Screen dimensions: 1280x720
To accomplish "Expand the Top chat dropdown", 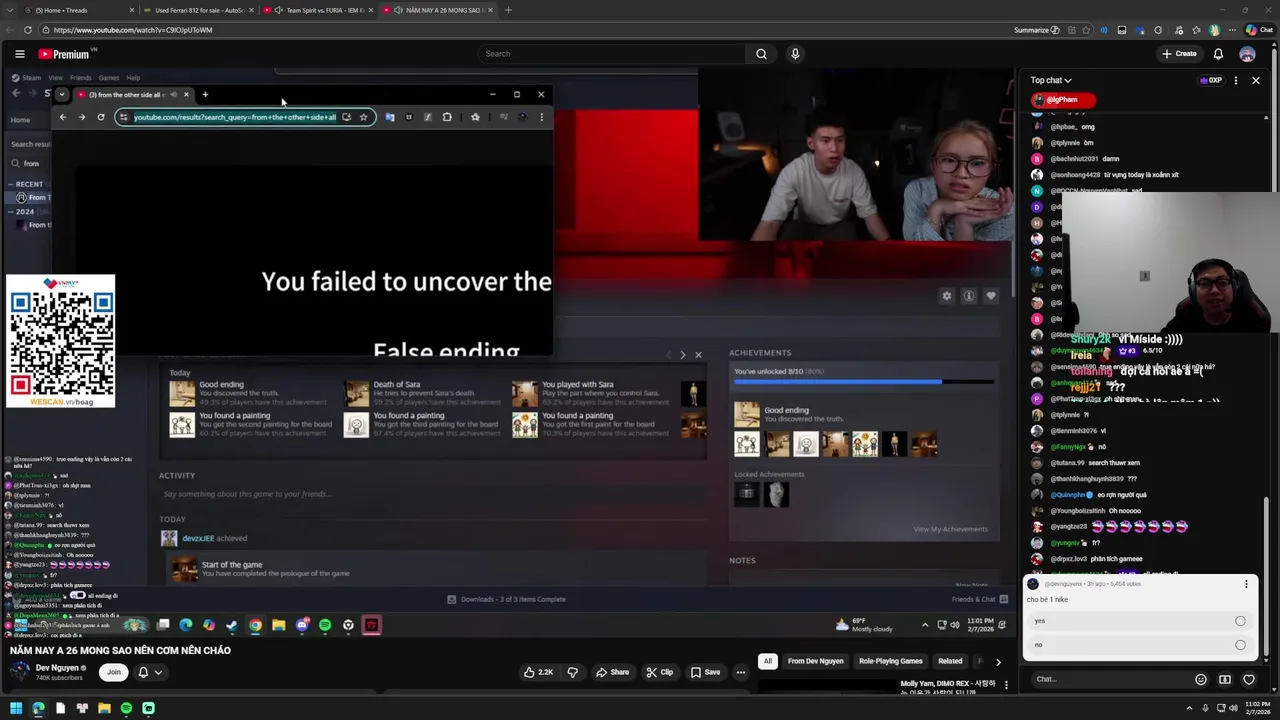I will click(1051, 80).
